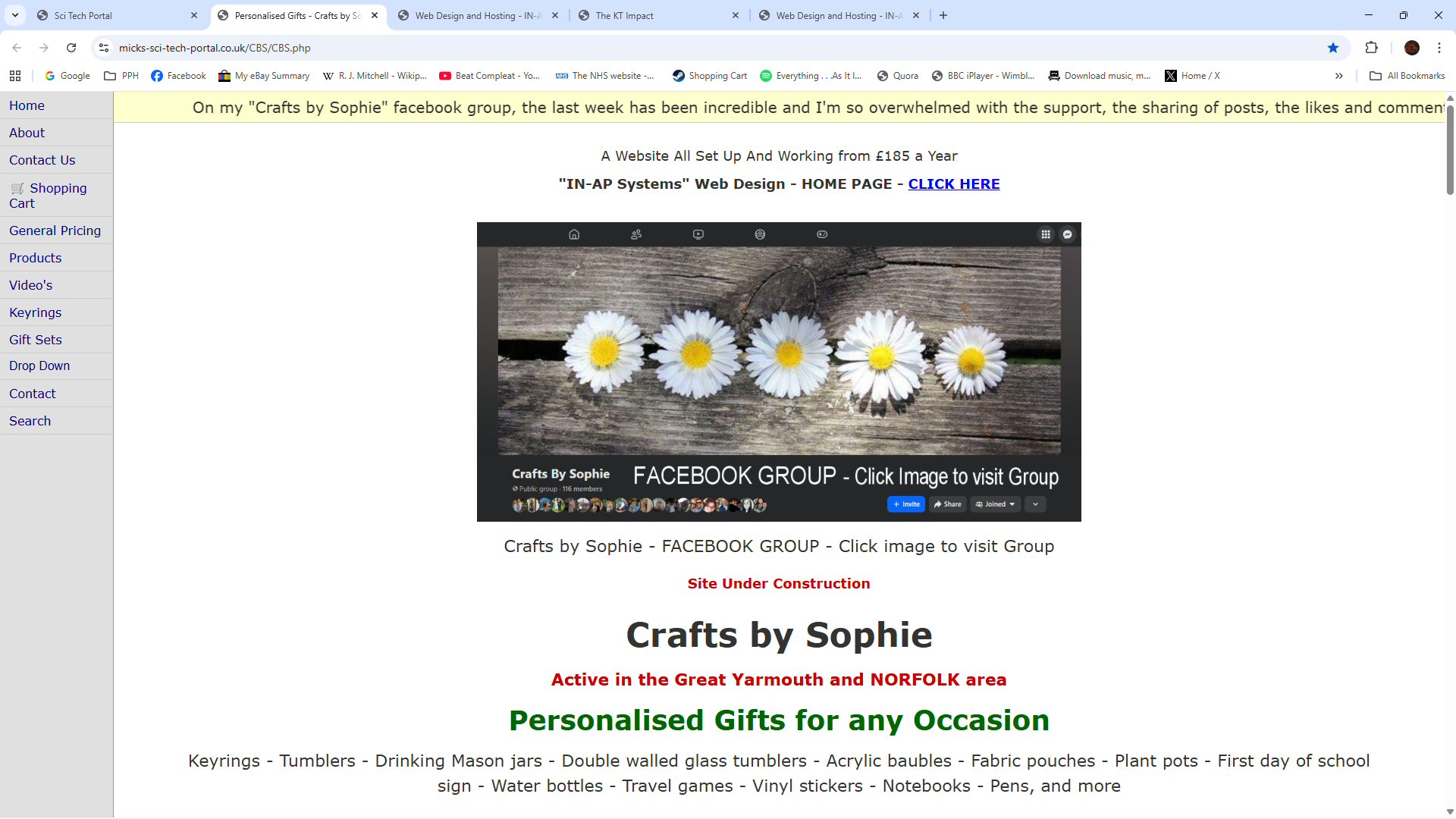1456x819 pixels.
Task: Click the bookmark star icon
Action: pyautogui.click(x=1333, y=48)
